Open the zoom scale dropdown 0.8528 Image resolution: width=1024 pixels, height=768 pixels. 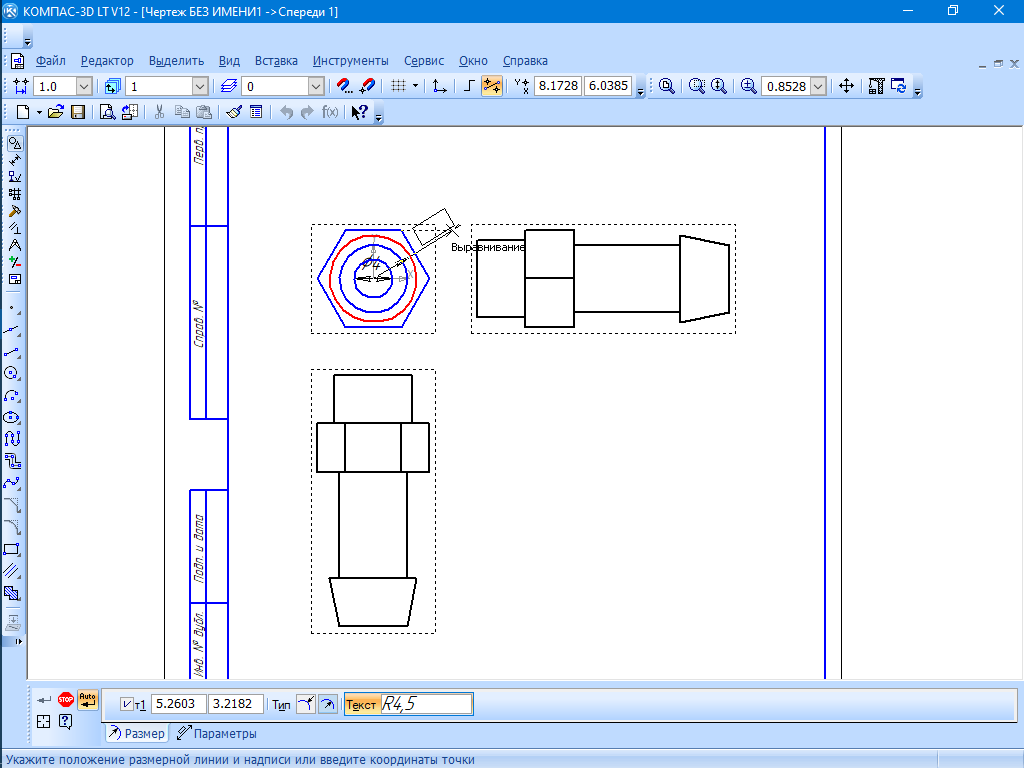tap(818, 86)
